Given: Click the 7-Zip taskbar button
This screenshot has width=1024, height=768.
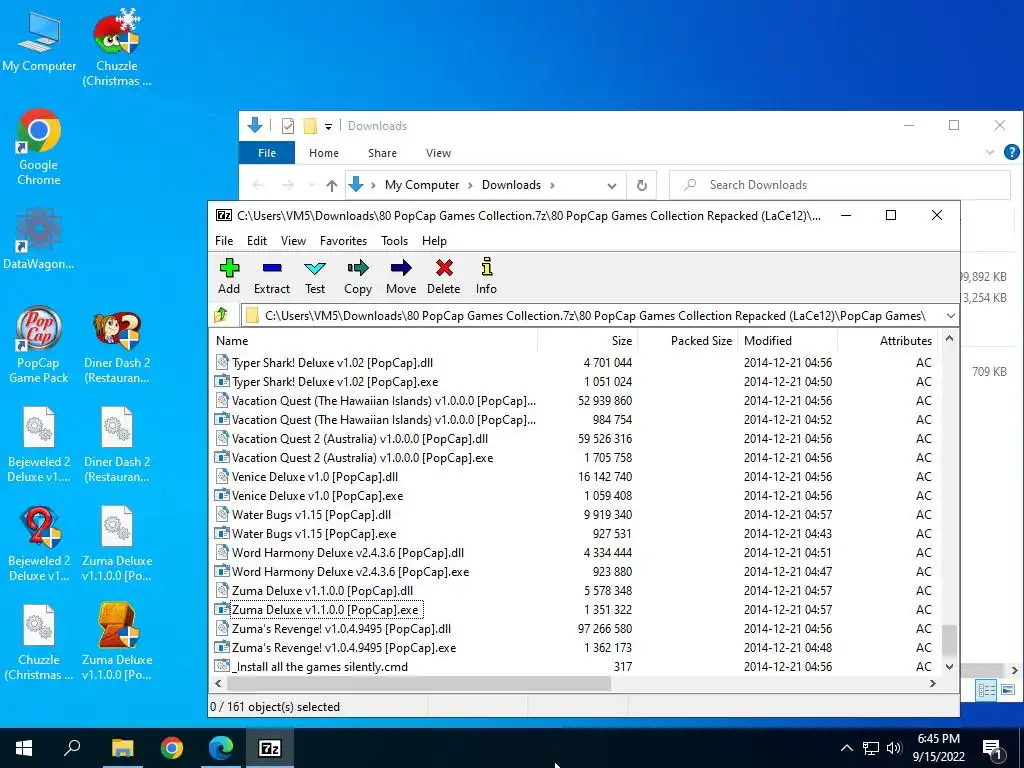Looking at the screenshot, I should 270,748.
